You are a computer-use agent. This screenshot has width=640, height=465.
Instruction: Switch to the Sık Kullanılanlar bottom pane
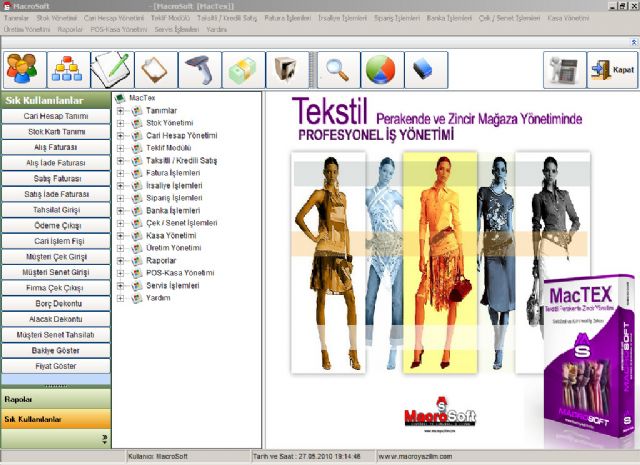(56, 419)
